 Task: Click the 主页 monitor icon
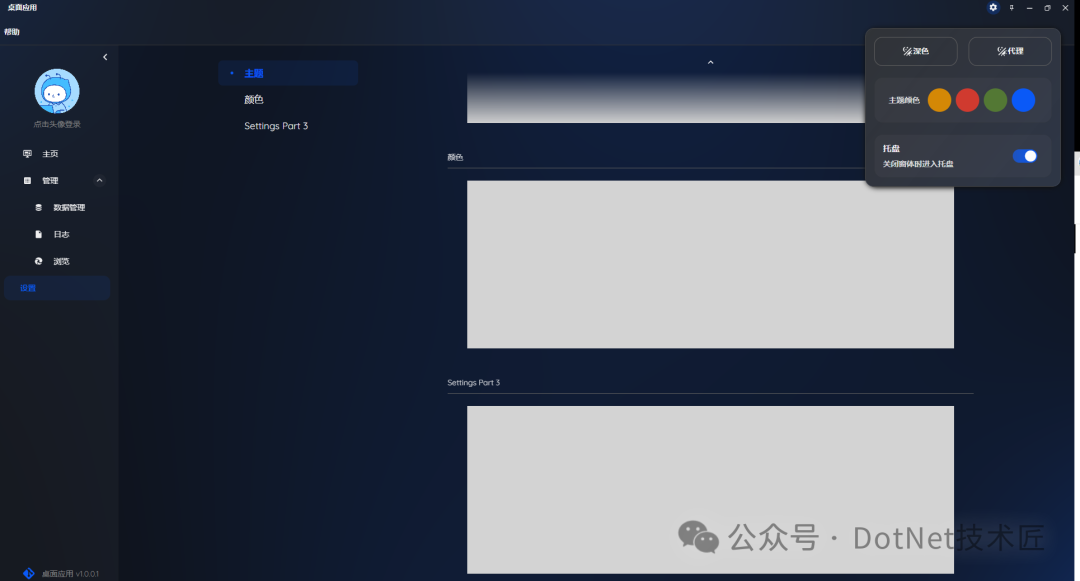click(x=28, y=154)
